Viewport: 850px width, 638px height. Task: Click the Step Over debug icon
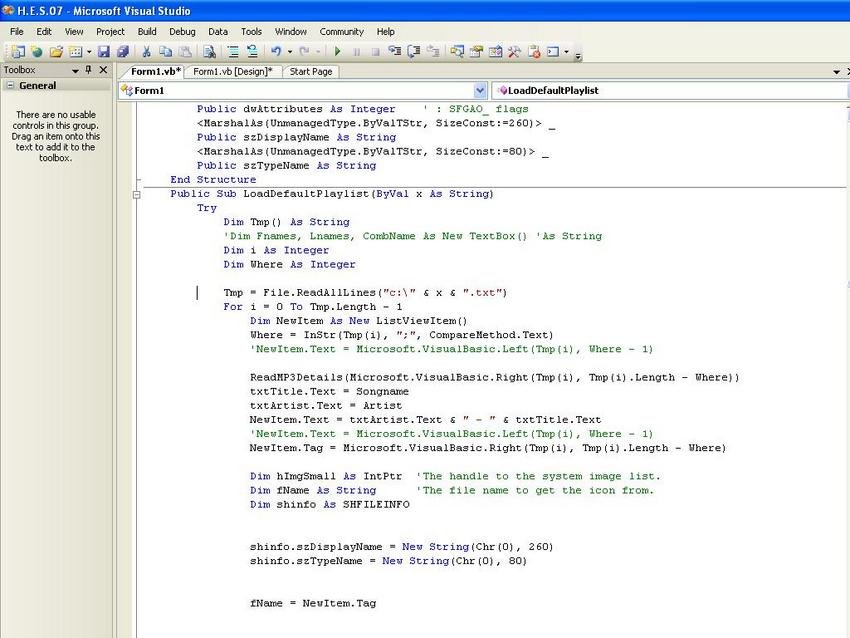point(414,52)
